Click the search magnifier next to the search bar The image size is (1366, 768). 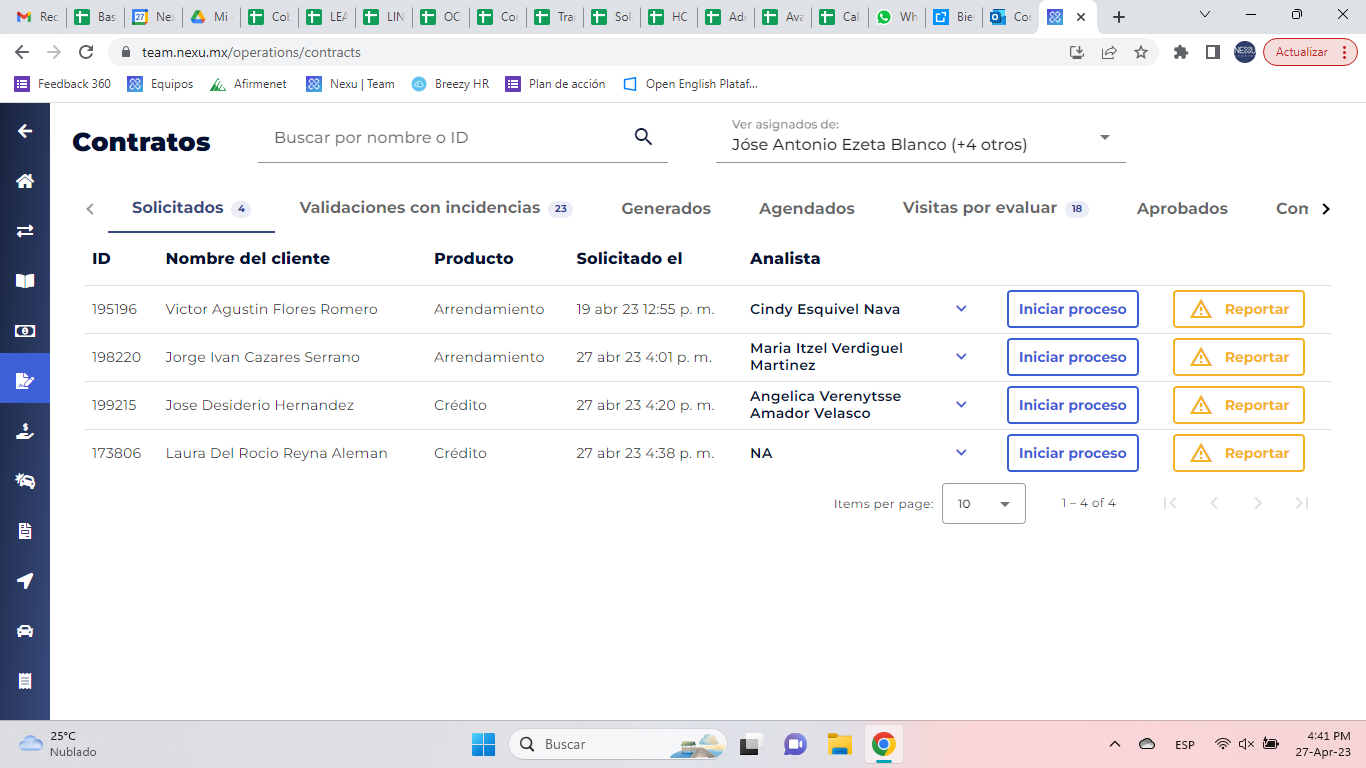(x=641, y=137)
